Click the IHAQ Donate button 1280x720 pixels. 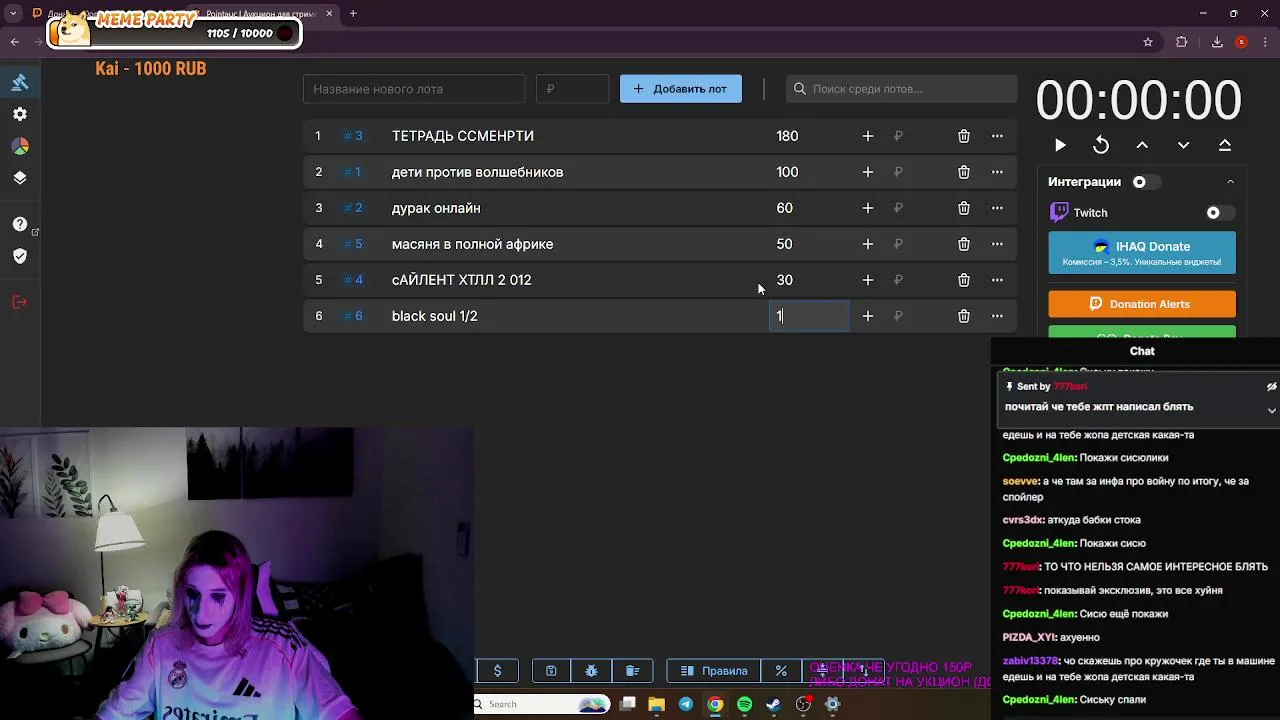1142,253
